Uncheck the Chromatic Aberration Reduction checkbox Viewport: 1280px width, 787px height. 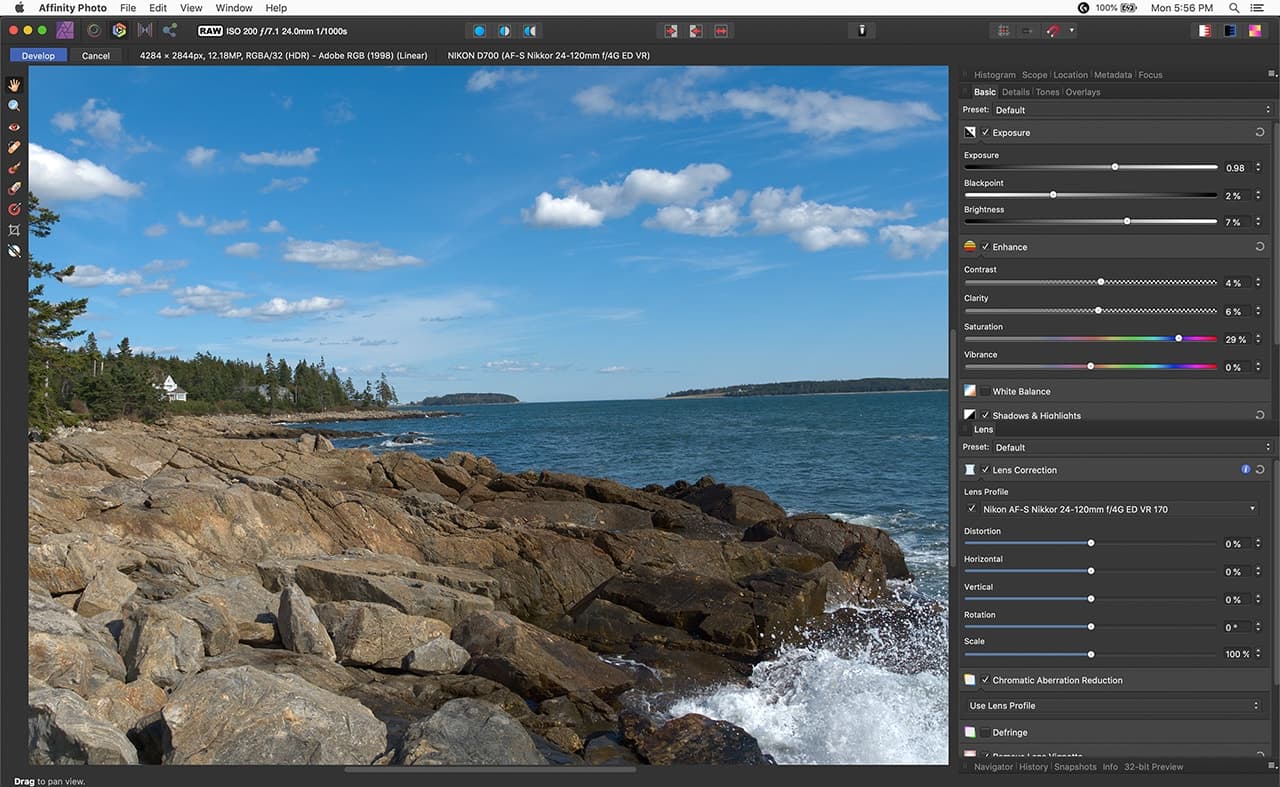pyautogui.click(x=985, y=680)
